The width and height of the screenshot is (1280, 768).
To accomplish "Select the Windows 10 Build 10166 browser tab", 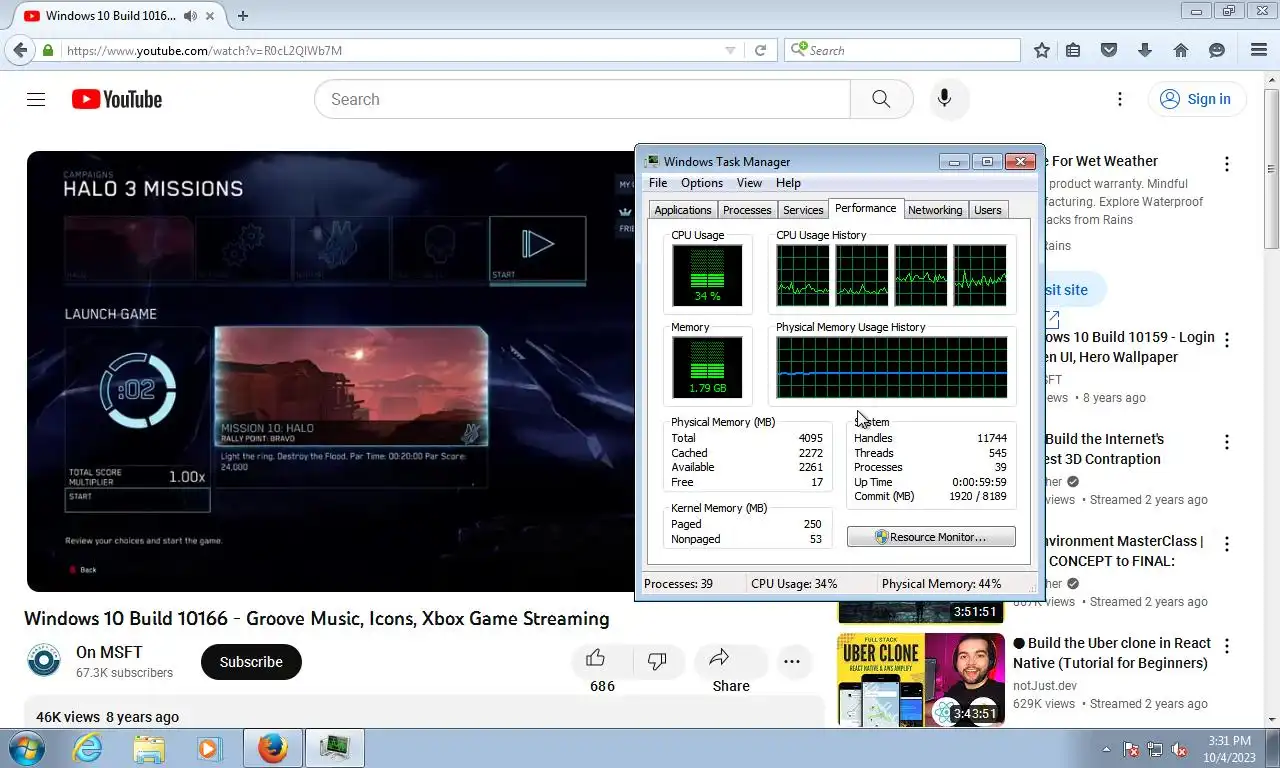I will (x=118, y=16).
